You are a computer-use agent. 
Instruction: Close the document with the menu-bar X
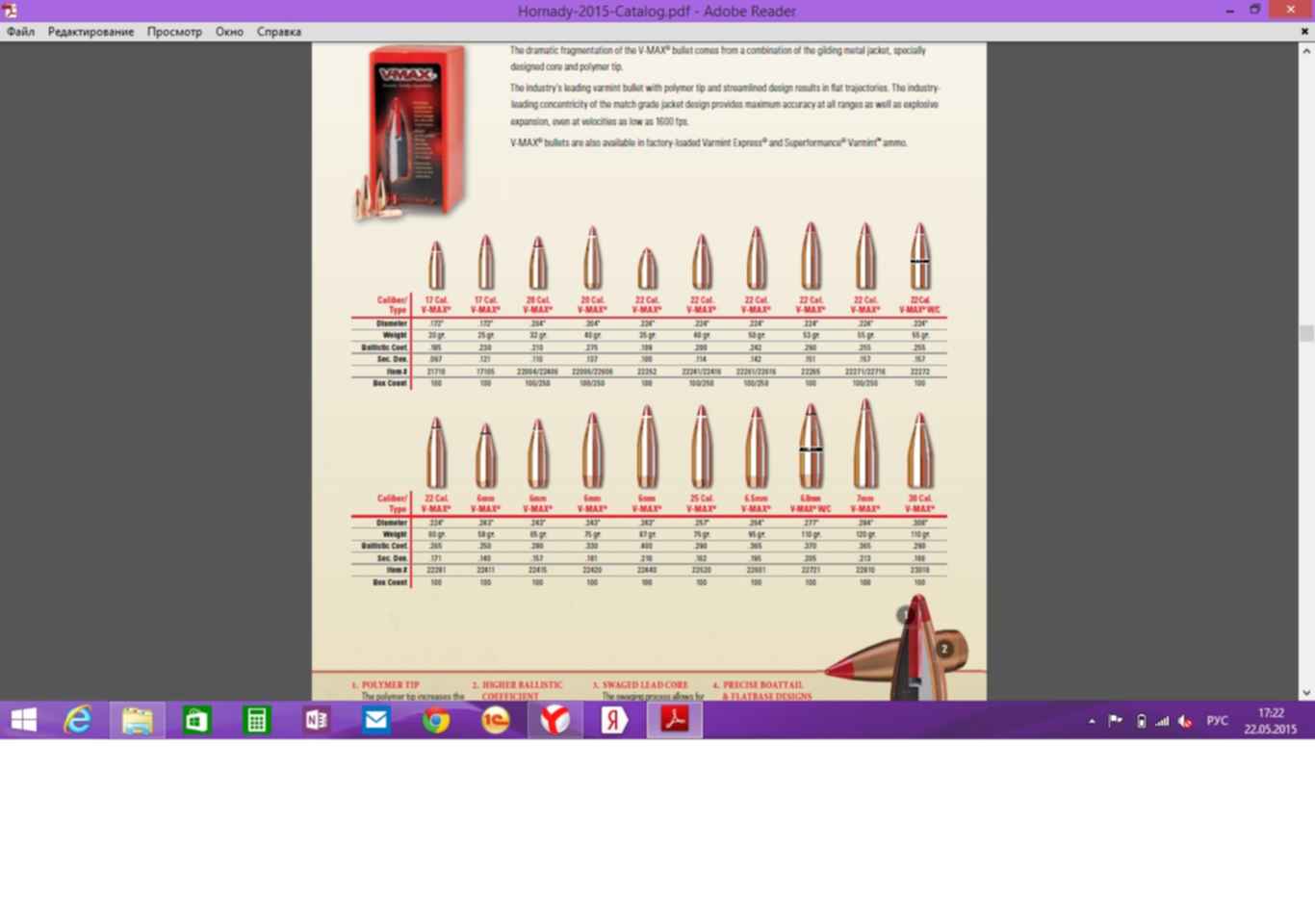click(x=1304, y=32)
